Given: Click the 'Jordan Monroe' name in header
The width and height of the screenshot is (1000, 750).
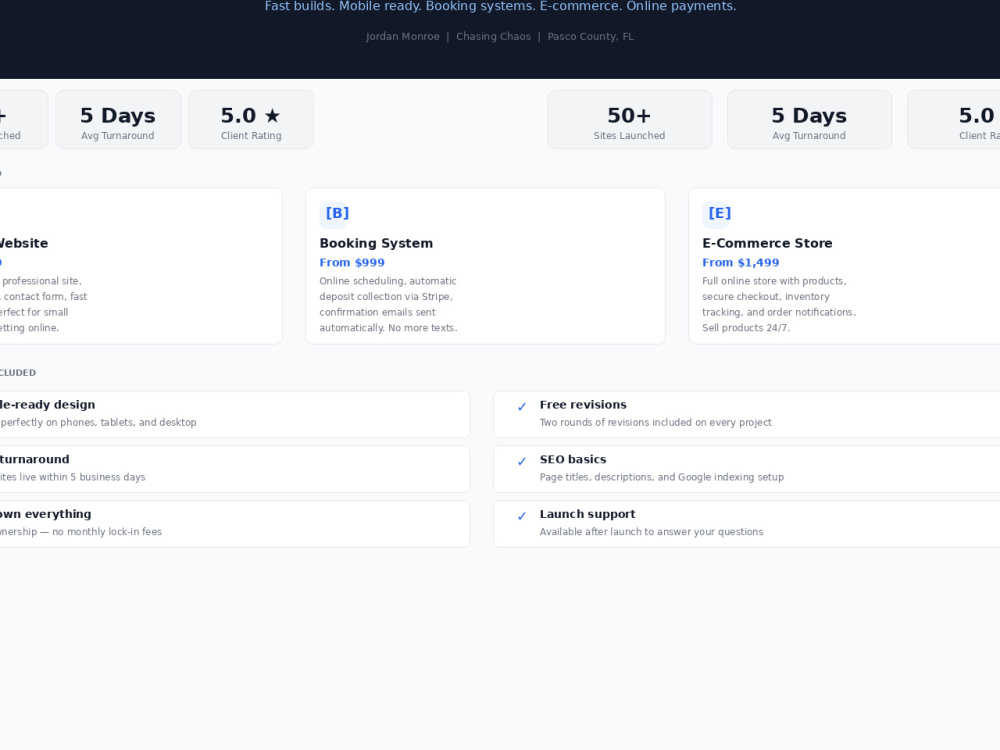Looking at the screenshot, I should pos(402,36).
